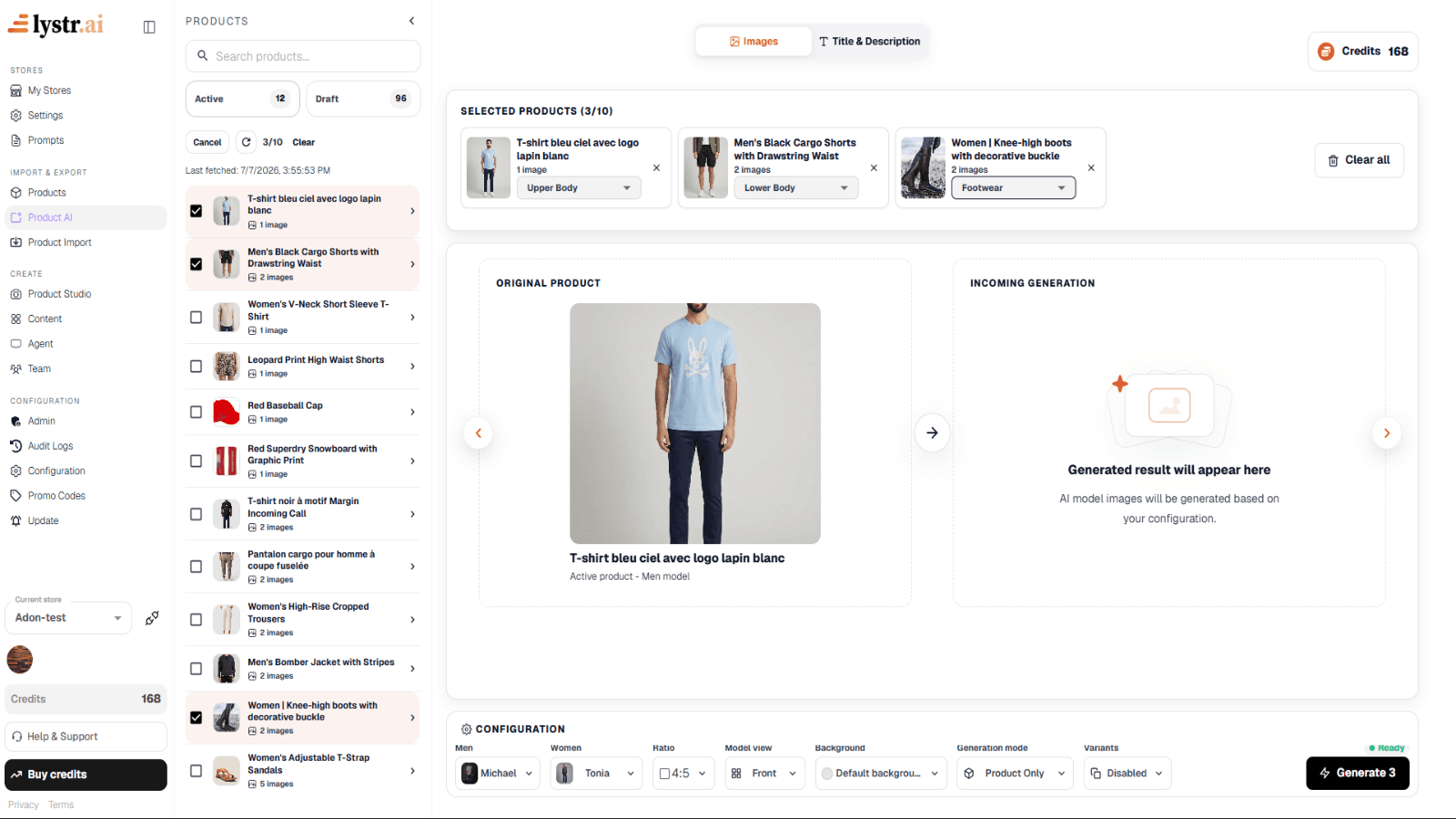Click the refresh products icon
1456x819 pixels.
(x=246, y=142)
